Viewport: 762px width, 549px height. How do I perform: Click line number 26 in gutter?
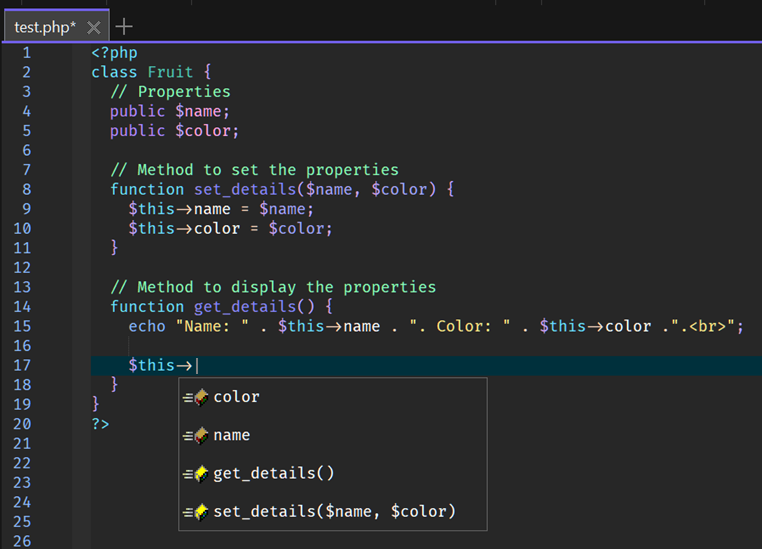22,541
